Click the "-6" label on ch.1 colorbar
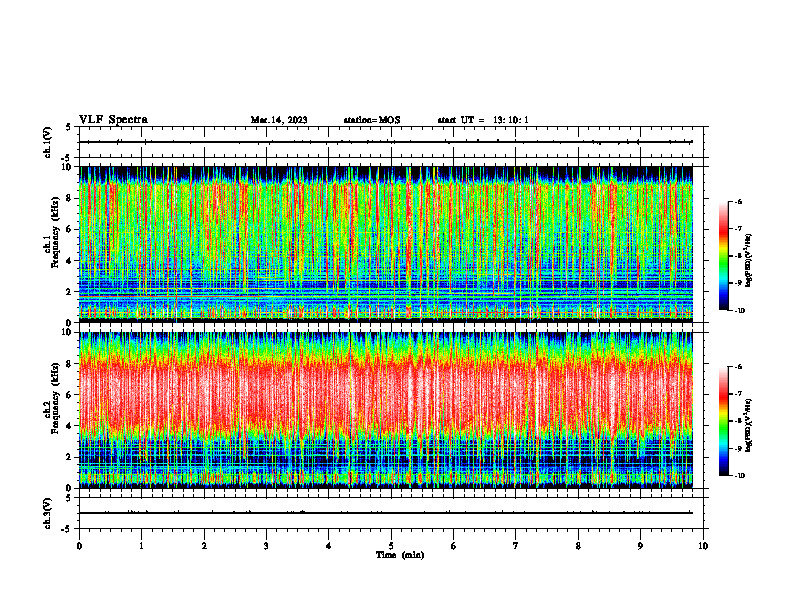 coord(739,201)
